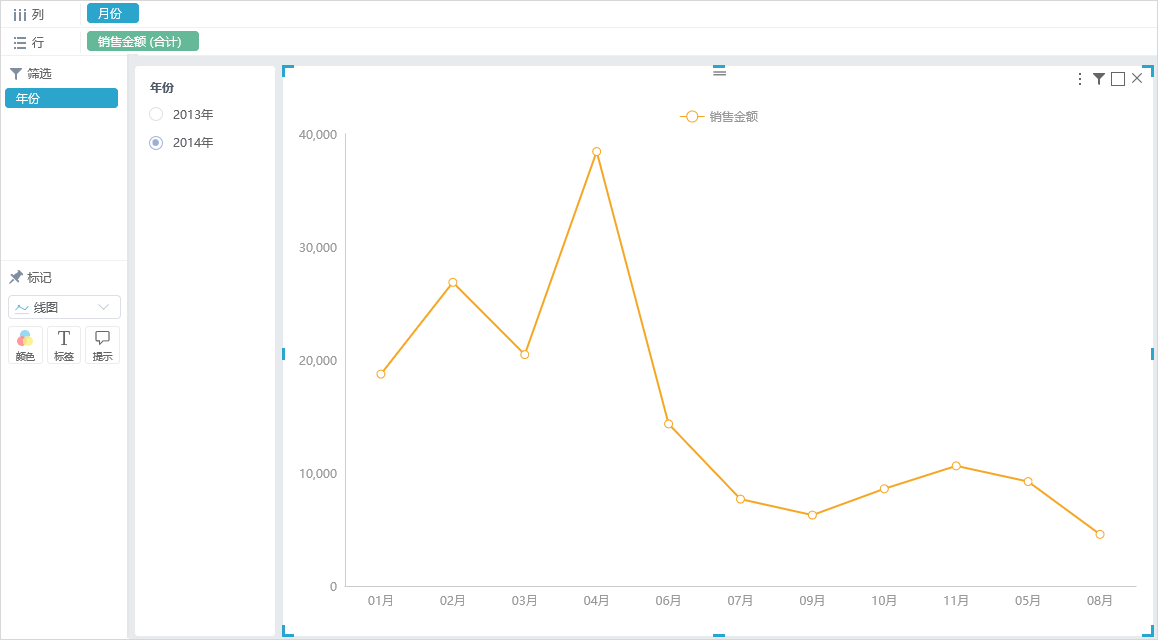
Task: Click the 04月 peak data point
Action: coord(597,152)
